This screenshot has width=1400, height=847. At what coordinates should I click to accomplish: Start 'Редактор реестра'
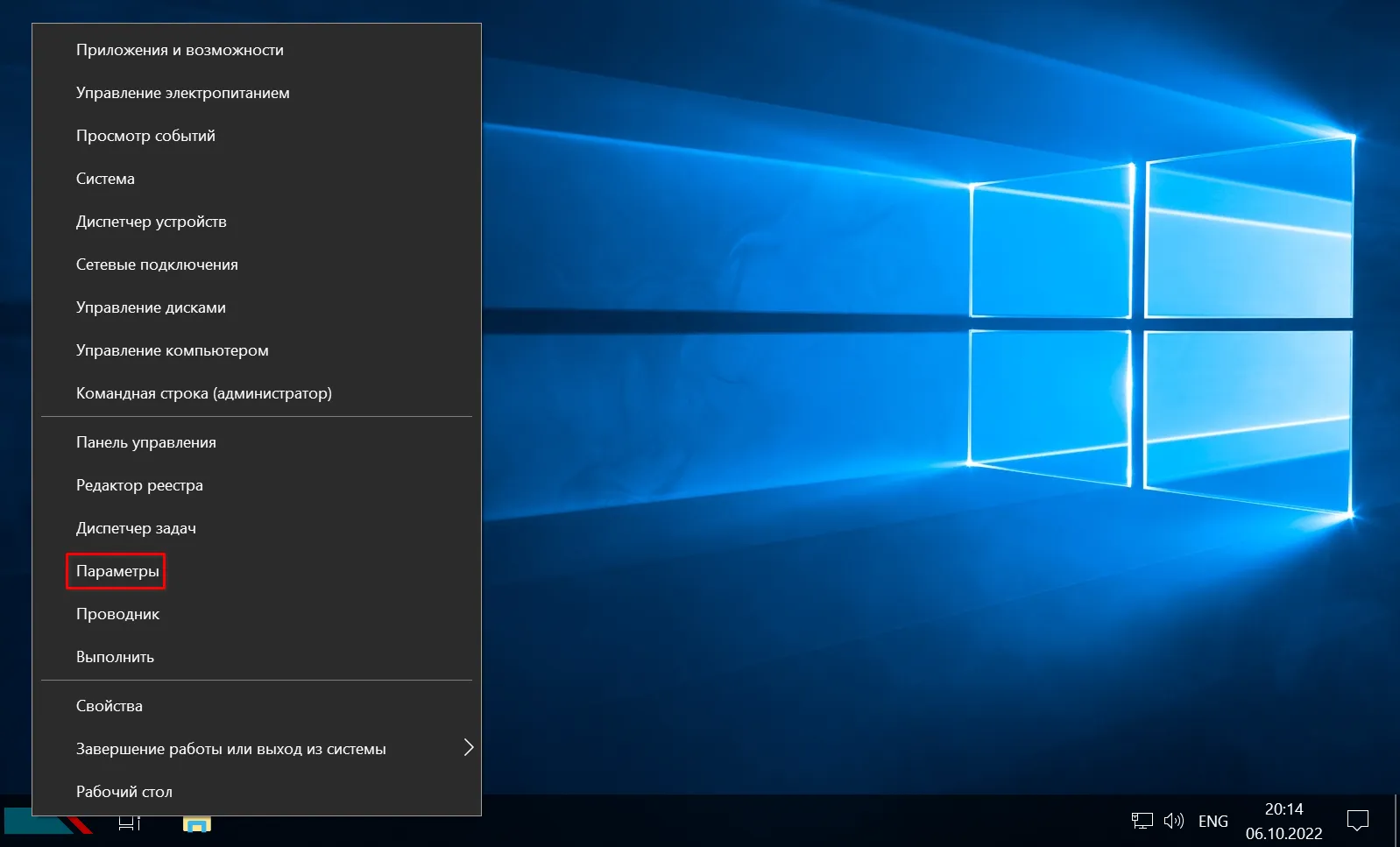click(x=257, y=485)
